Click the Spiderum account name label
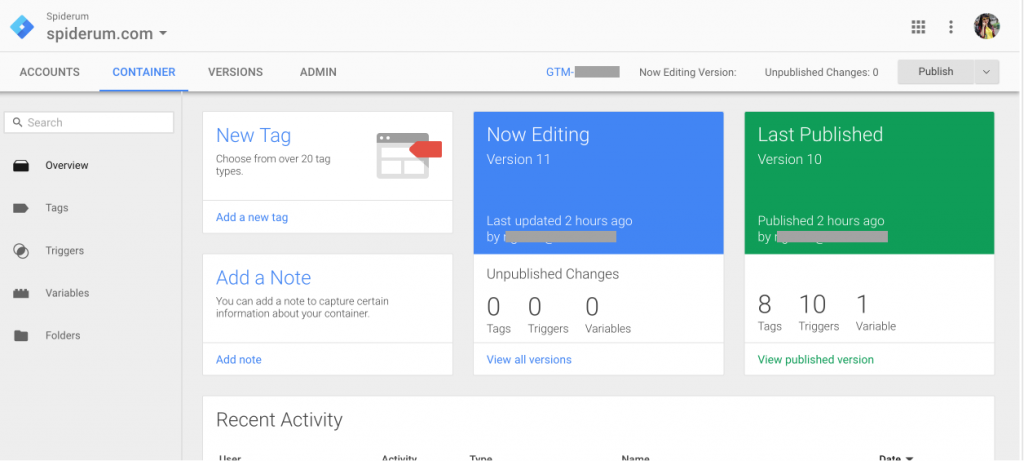This screenshot has height=461, width=1024. pos(67,16)
